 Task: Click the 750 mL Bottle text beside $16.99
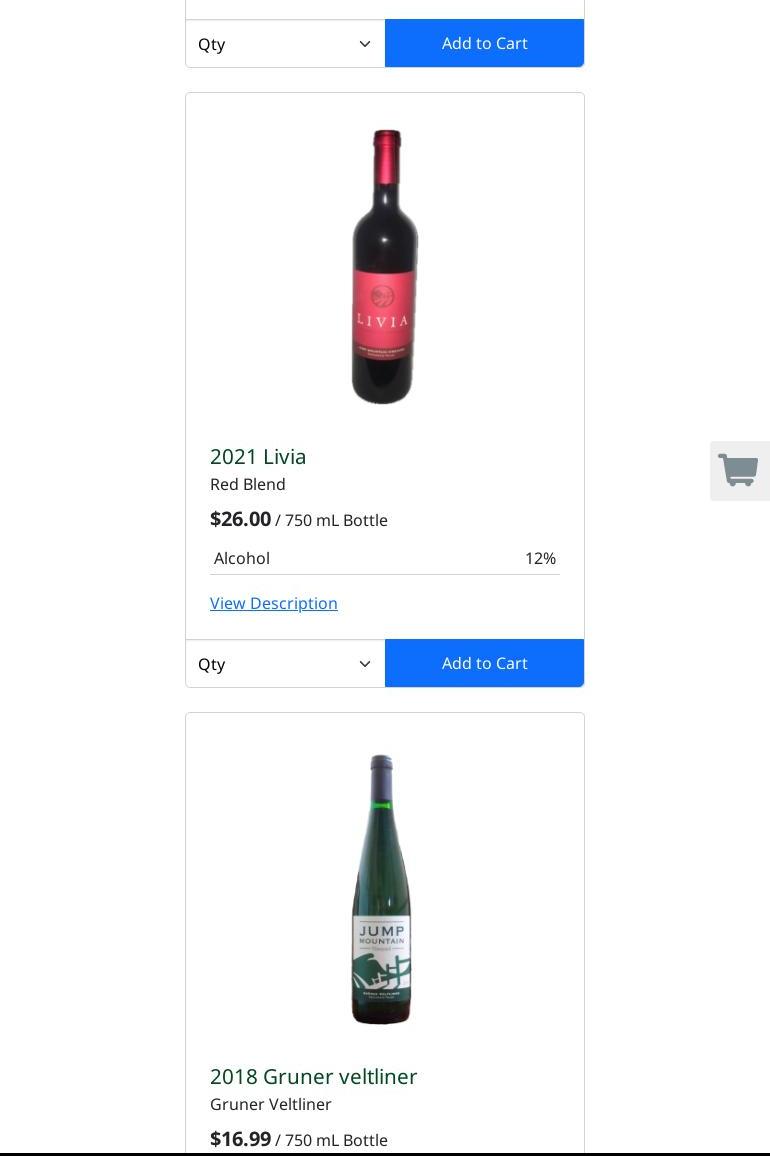[x=336, y=1140]
